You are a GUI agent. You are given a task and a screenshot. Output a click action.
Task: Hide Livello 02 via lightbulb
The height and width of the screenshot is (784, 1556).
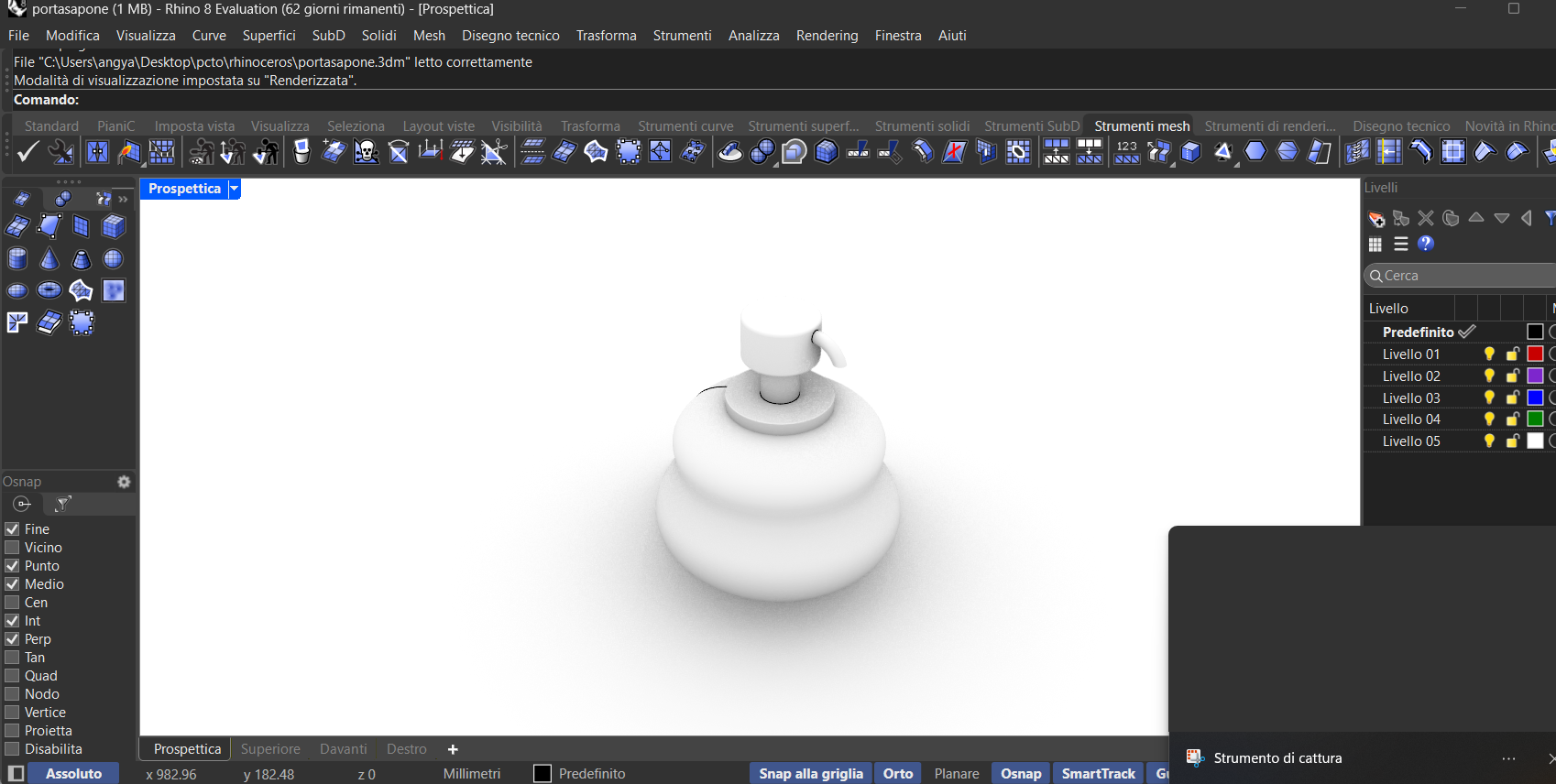pos(1489,376)
